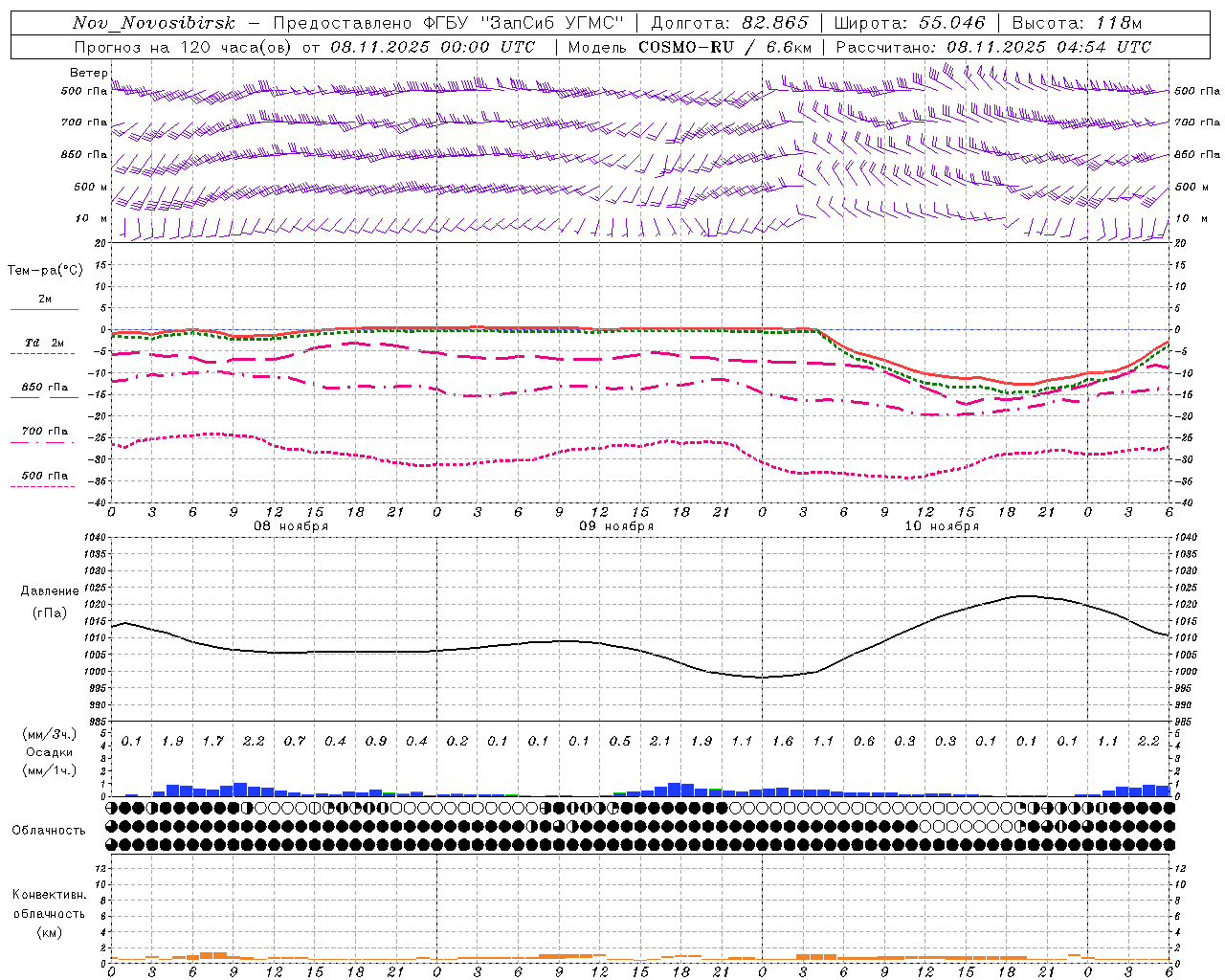Click the 'Модель COSMO-RU / 6.6км' label
Screen dimensions: 1225x980
point(690,47)
